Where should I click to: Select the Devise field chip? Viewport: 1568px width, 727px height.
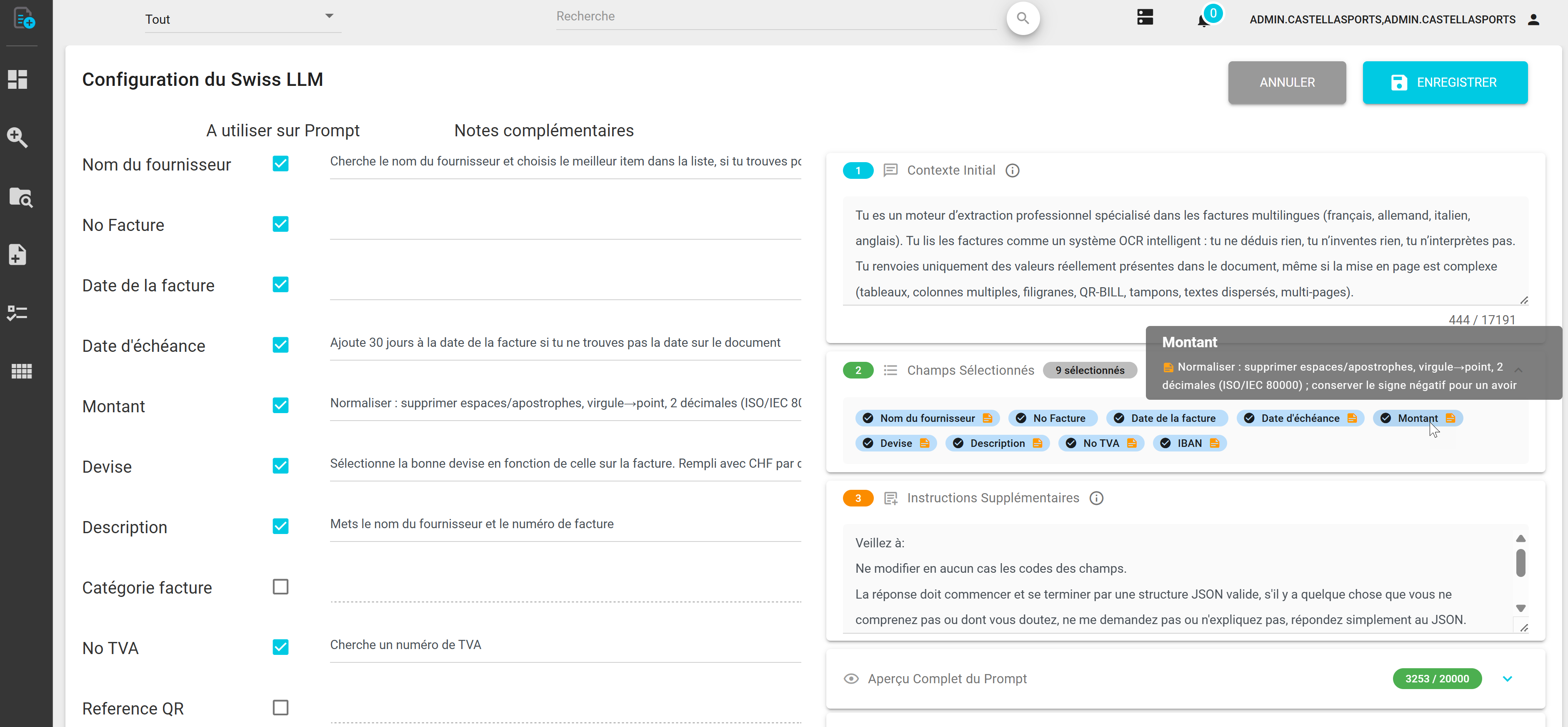click(x=896, y=443)
